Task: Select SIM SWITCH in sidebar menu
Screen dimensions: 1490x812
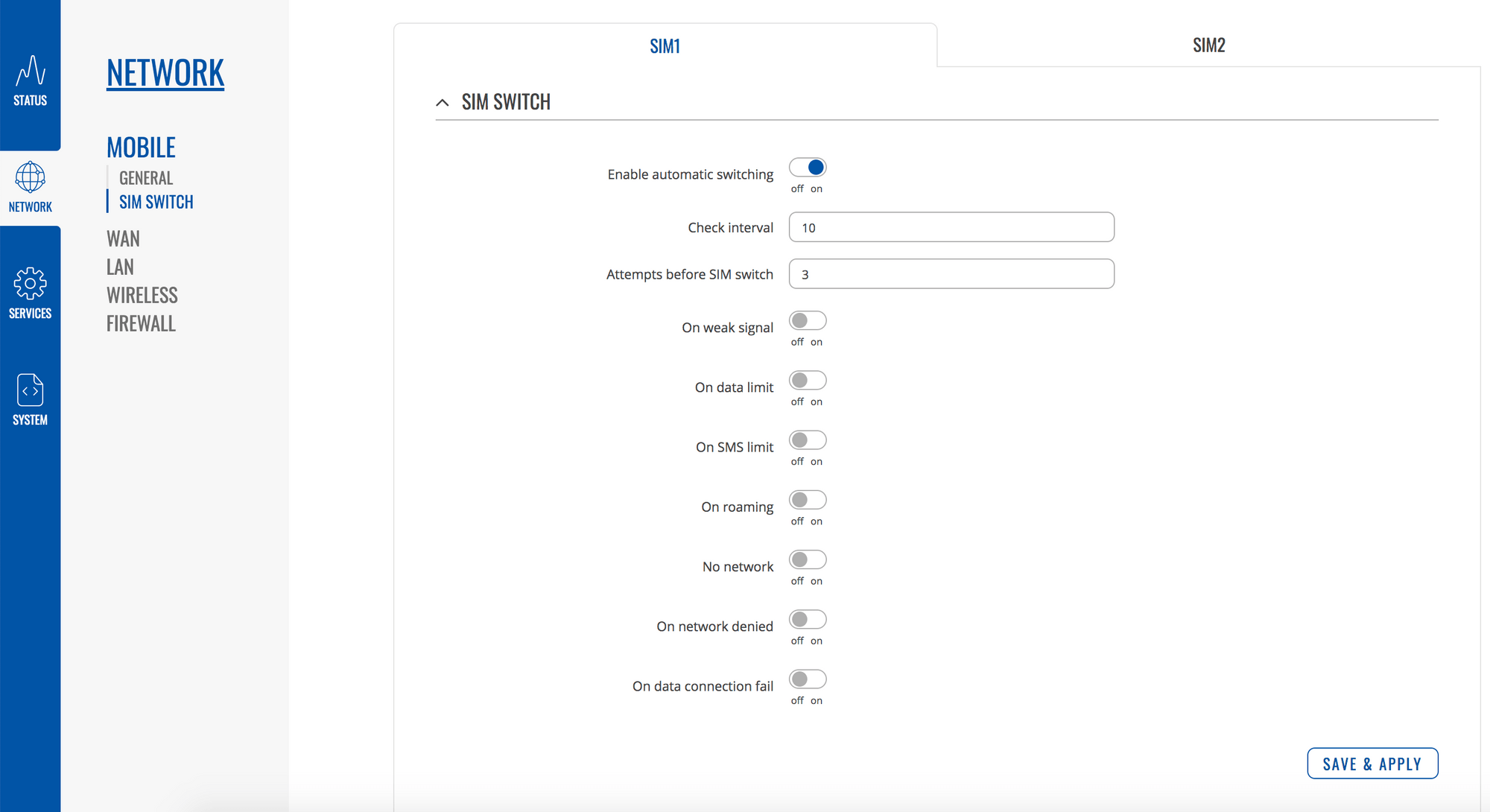Action: (156, 202)
